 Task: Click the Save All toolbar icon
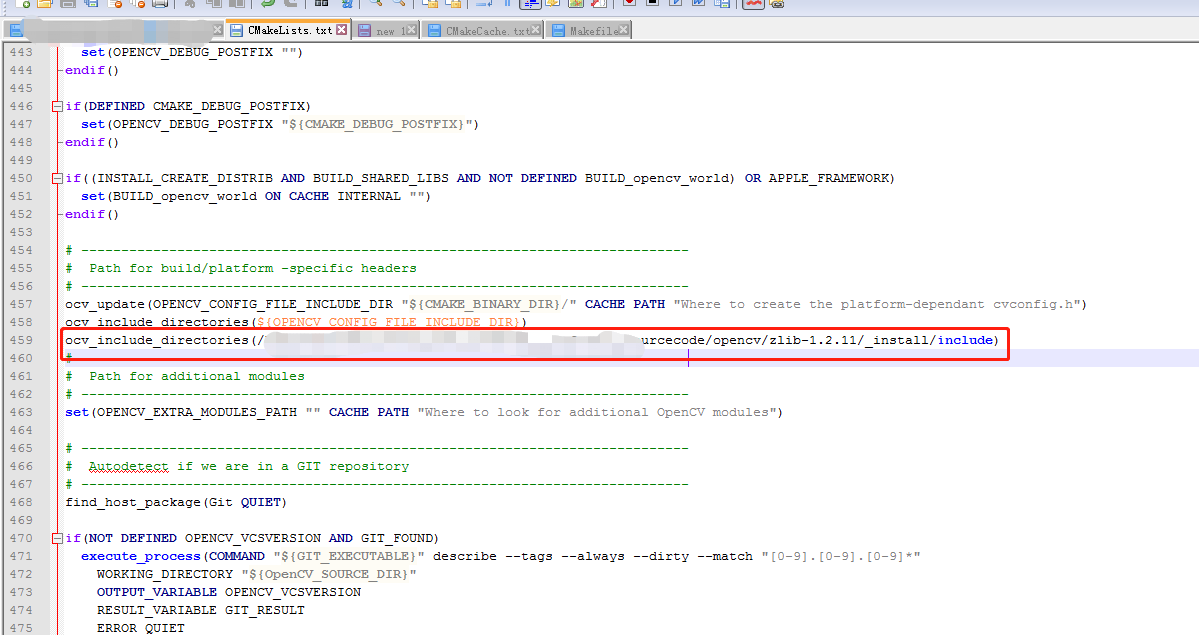tap(91, 3)
